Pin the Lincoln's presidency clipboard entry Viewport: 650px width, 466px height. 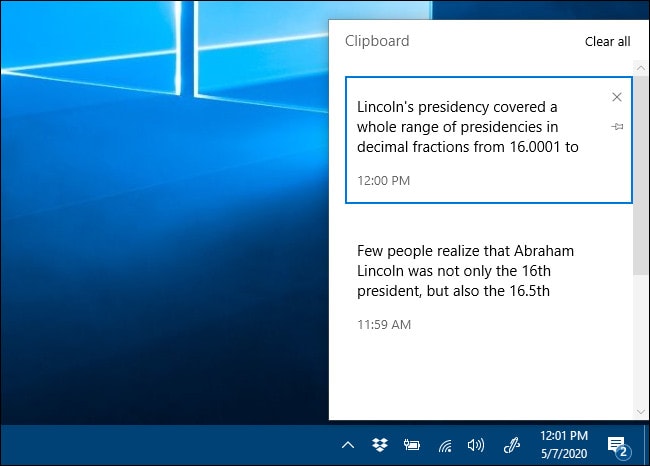tap(617, 127)
